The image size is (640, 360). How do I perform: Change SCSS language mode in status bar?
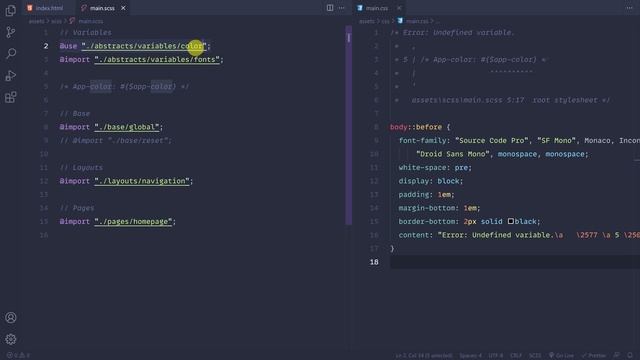point(535,355)
